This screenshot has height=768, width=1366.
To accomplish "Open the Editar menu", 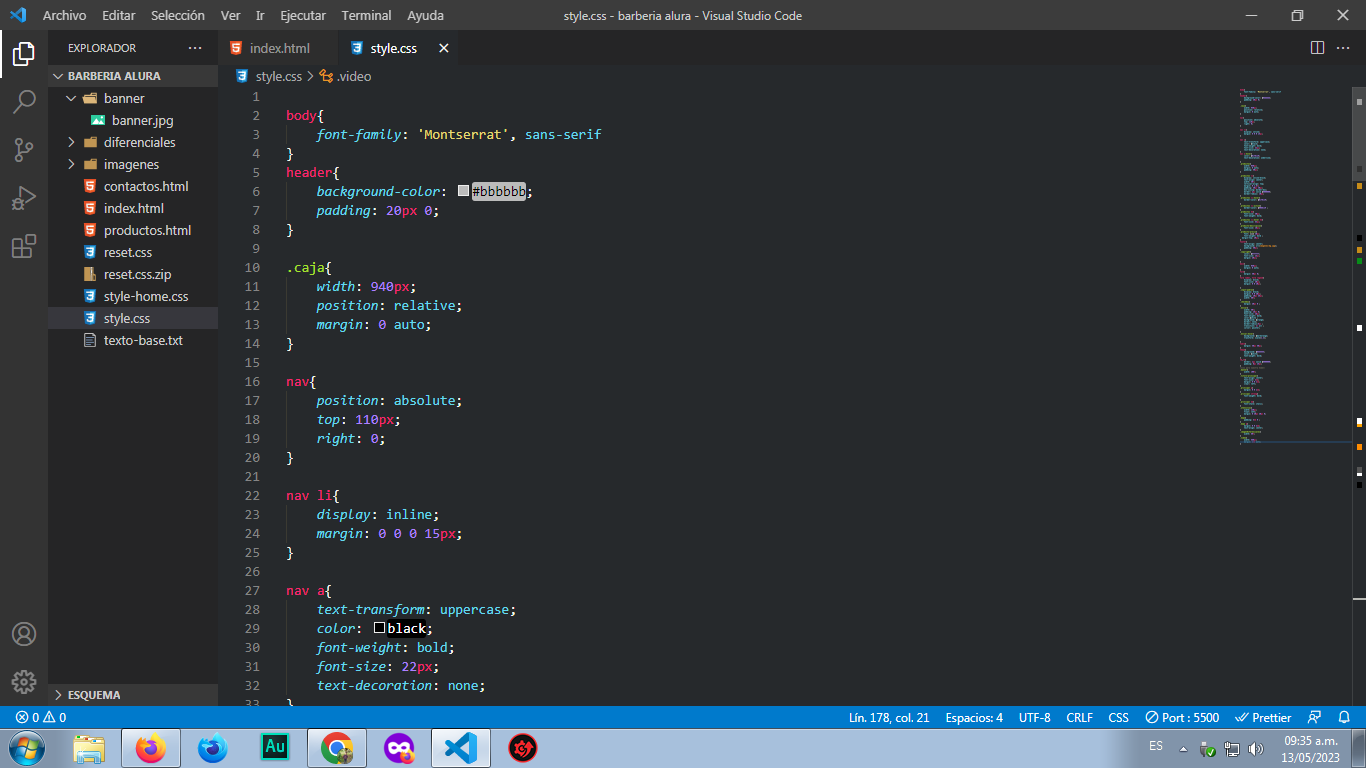I will pos(119,15).
